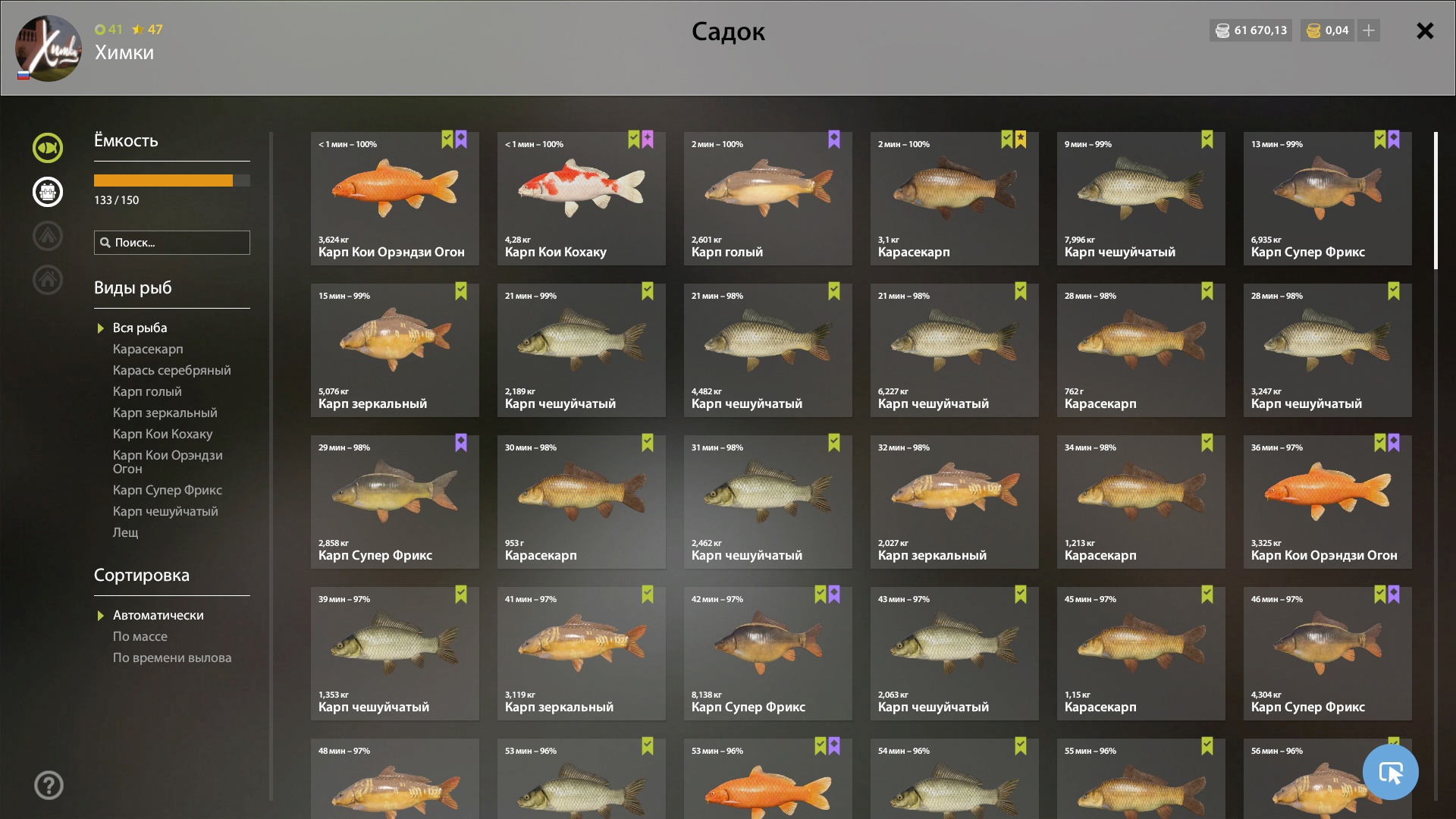Select Автоматически sorting option
Image resolution: width=1456 pixels, height=819 pixels.
(x=158, y=615)
